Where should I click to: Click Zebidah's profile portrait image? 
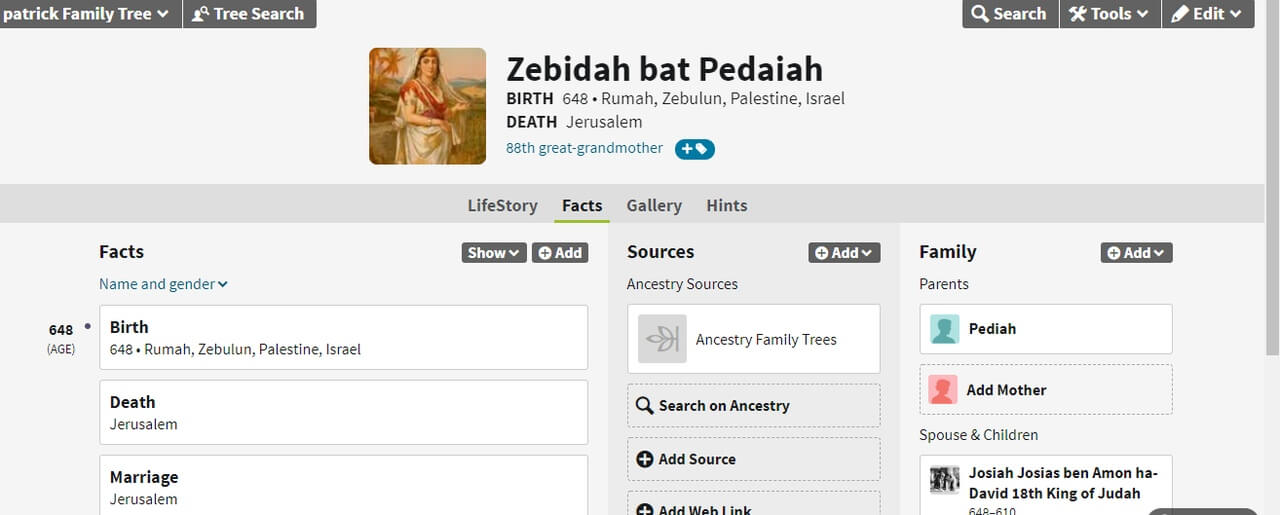point(427,106)
